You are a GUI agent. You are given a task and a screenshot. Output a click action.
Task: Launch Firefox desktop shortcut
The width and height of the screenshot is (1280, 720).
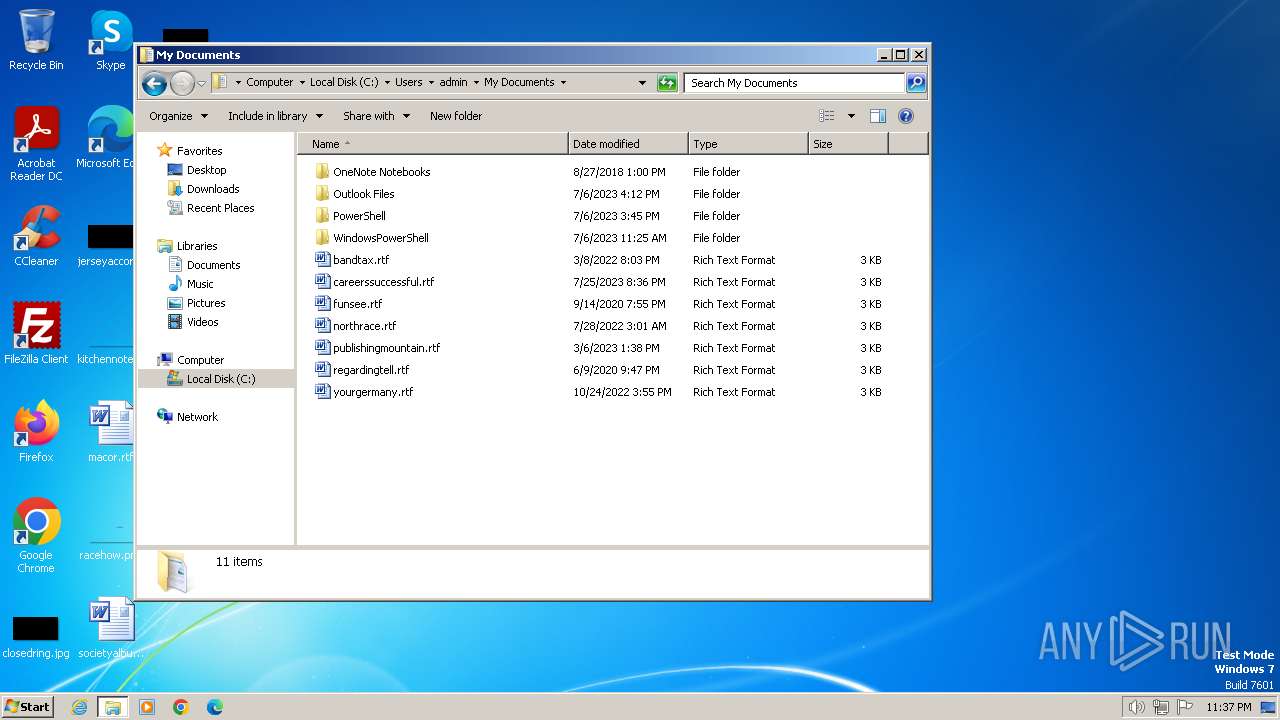click(36, 432)
